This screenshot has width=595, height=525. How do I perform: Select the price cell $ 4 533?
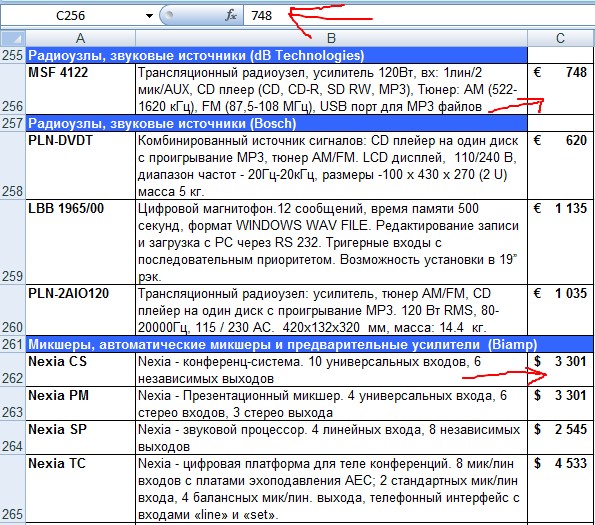560,489
